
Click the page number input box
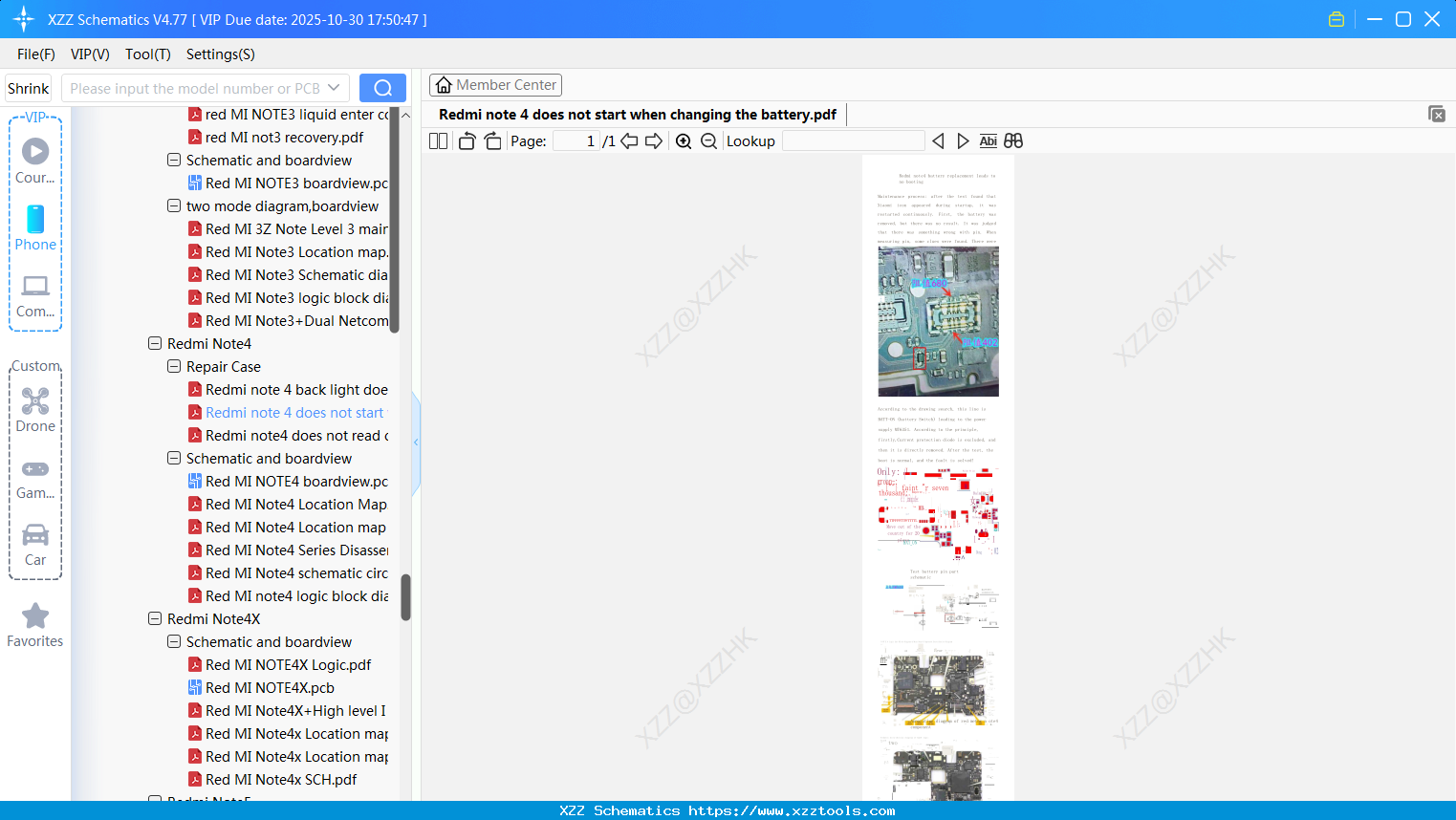576,140
